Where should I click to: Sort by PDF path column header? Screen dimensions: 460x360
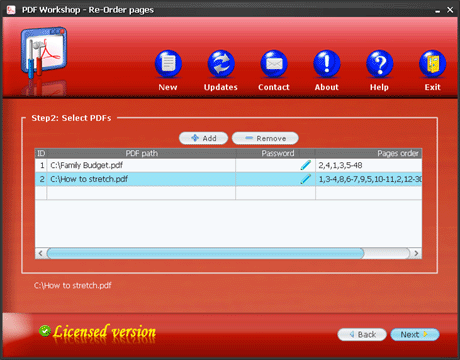coord(141,153)
